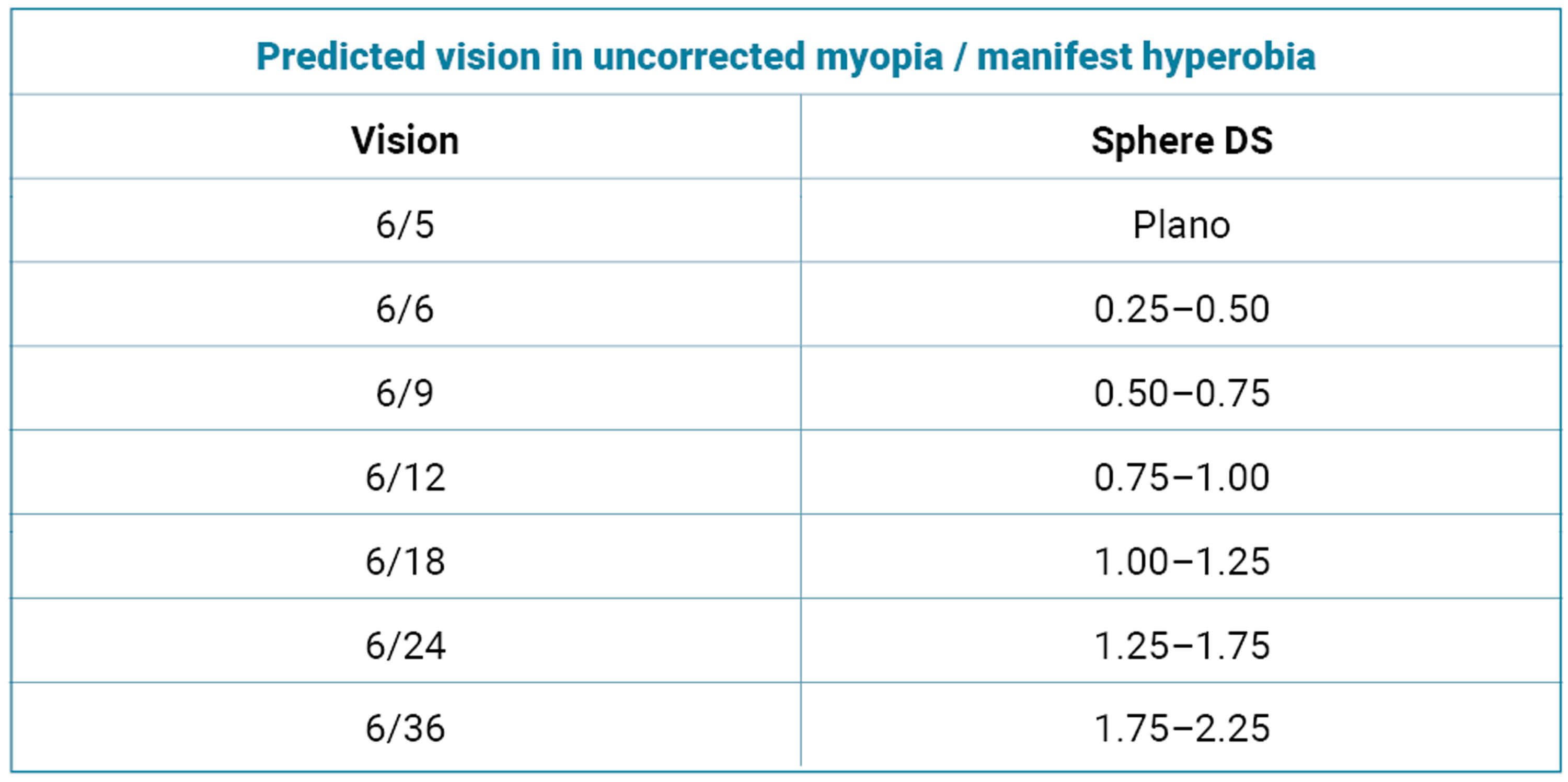Select the 'Vision' column header
This screenshot has height=782, width=1568.
pos(405,141)
